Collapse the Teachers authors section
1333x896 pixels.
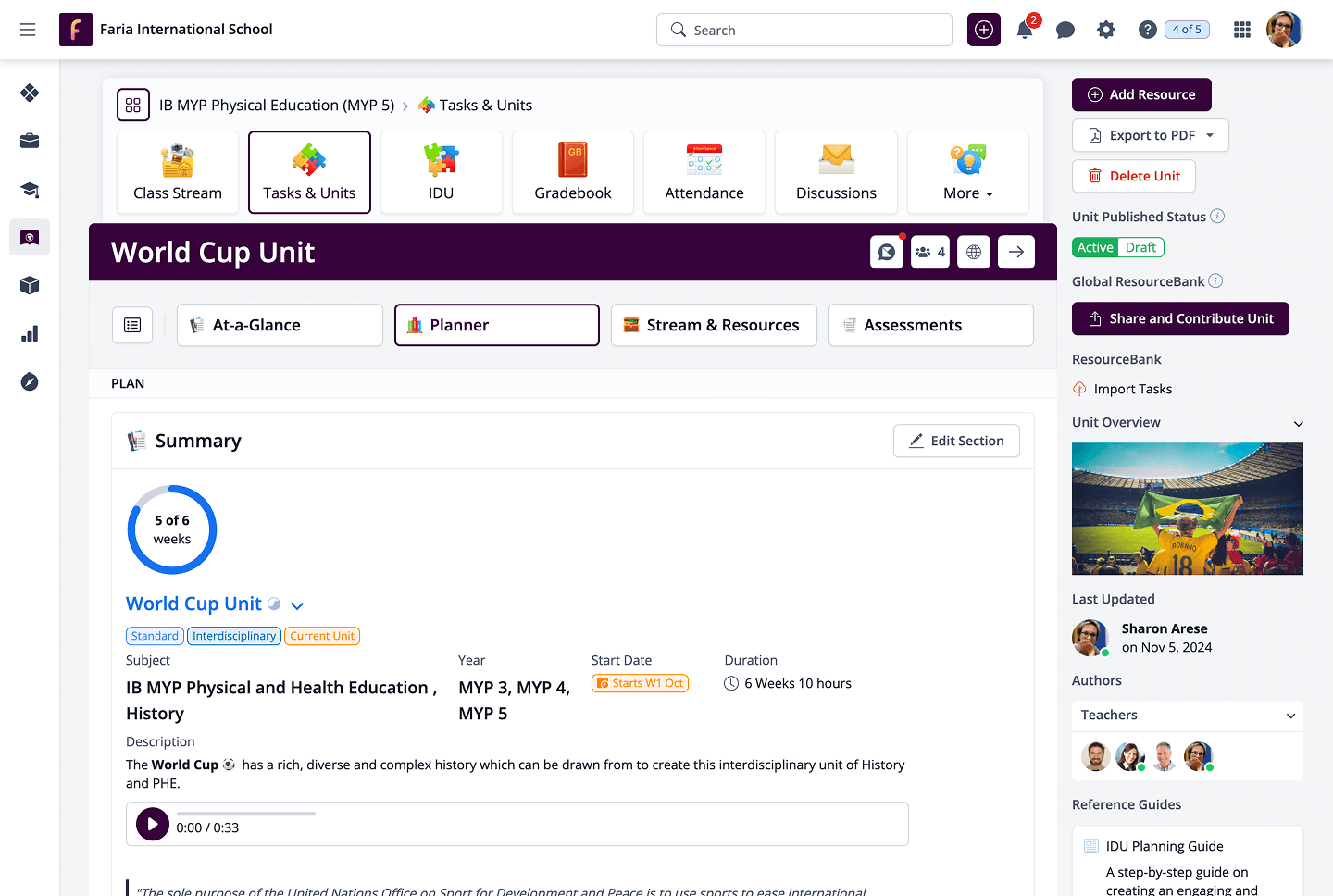(x=1290, y=716)
